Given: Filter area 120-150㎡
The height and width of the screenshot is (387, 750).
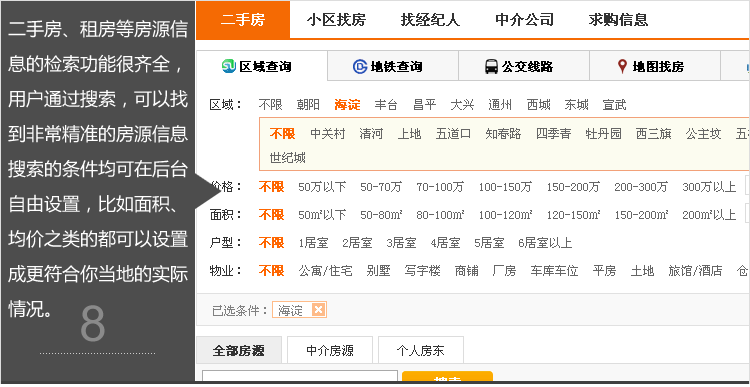Looking at the screenshot, I should (x=573, y=215).
